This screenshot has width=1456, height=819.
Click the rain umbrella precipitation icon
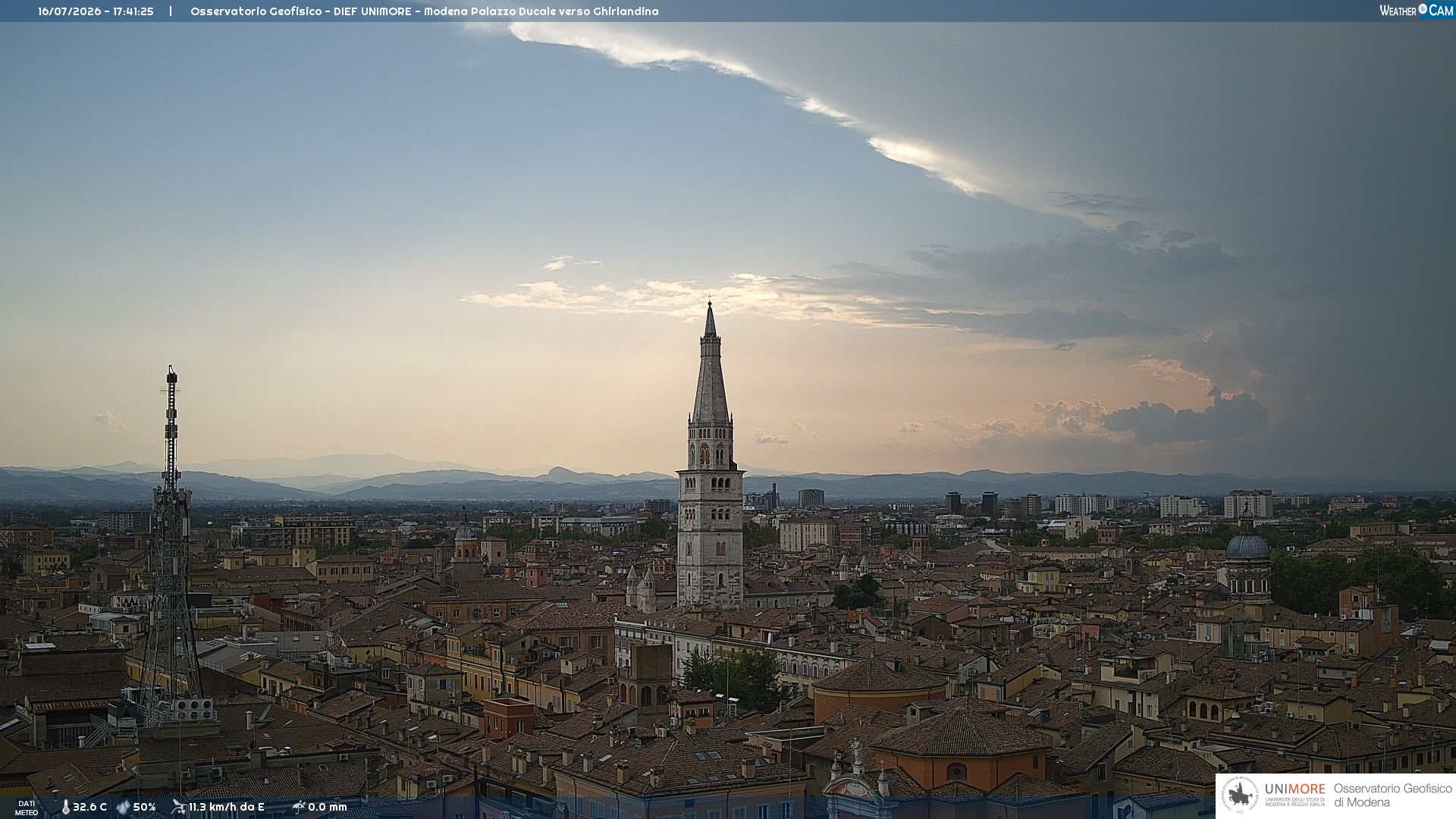tap(298, 807)
